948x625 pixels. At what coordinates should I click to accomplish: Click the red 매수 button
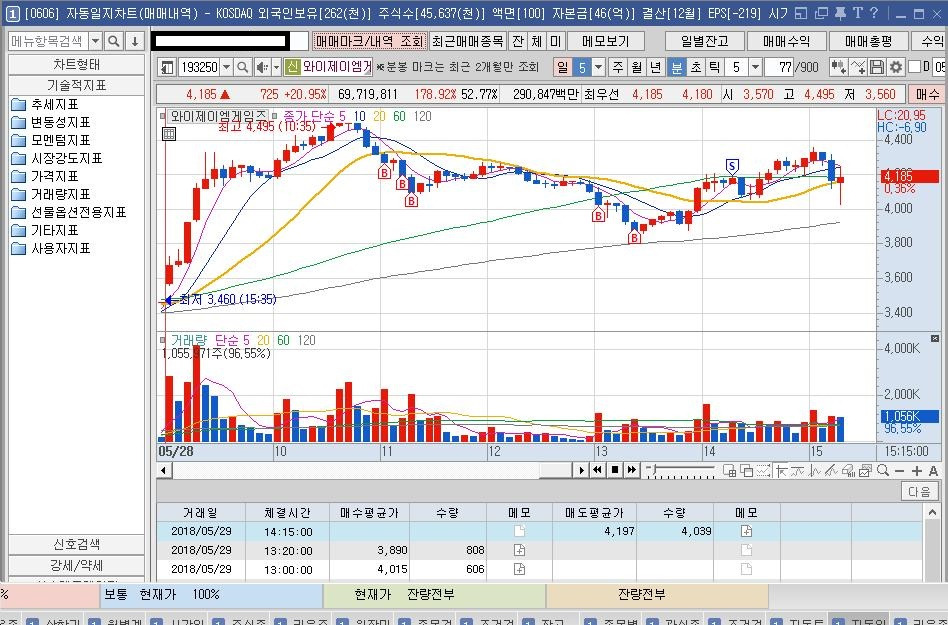click(x=927, y=94)
